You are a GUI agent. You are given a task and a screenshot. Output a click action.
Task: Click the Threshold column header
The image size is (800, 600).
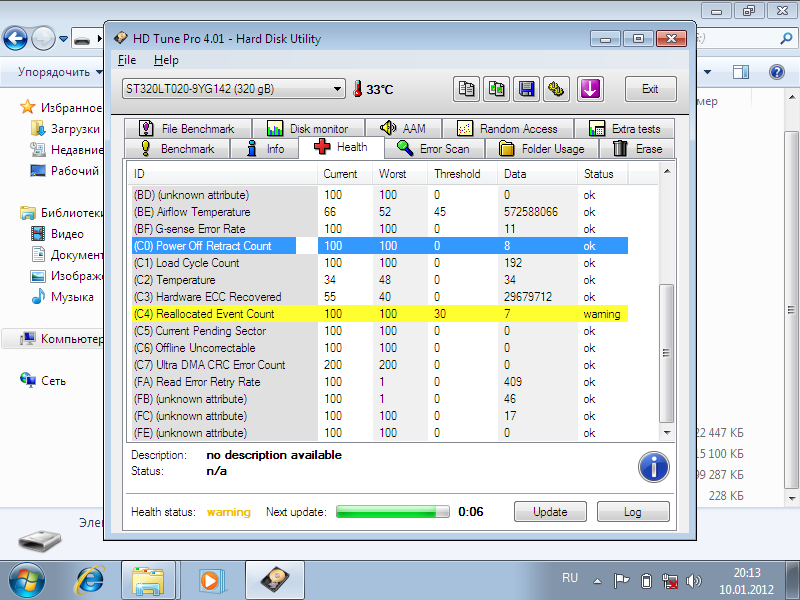point(456,174)
